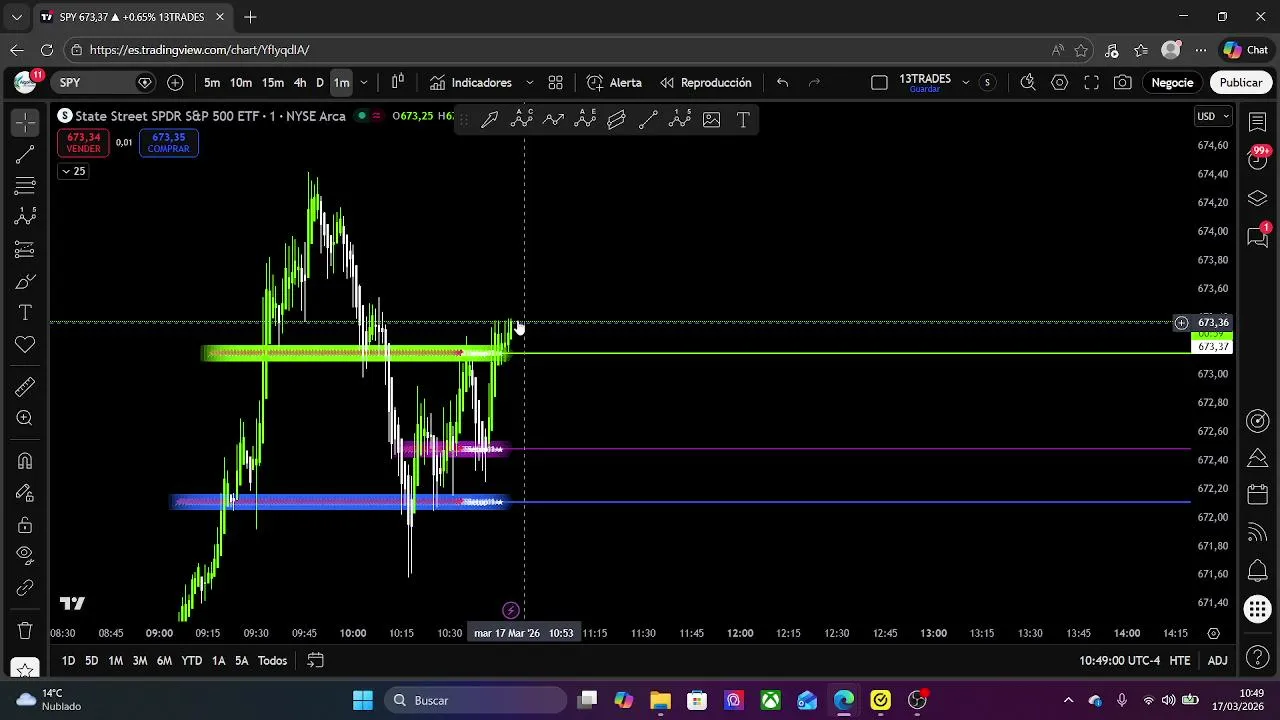
Task: Create an Alerta
Action: tap(614, 82)
